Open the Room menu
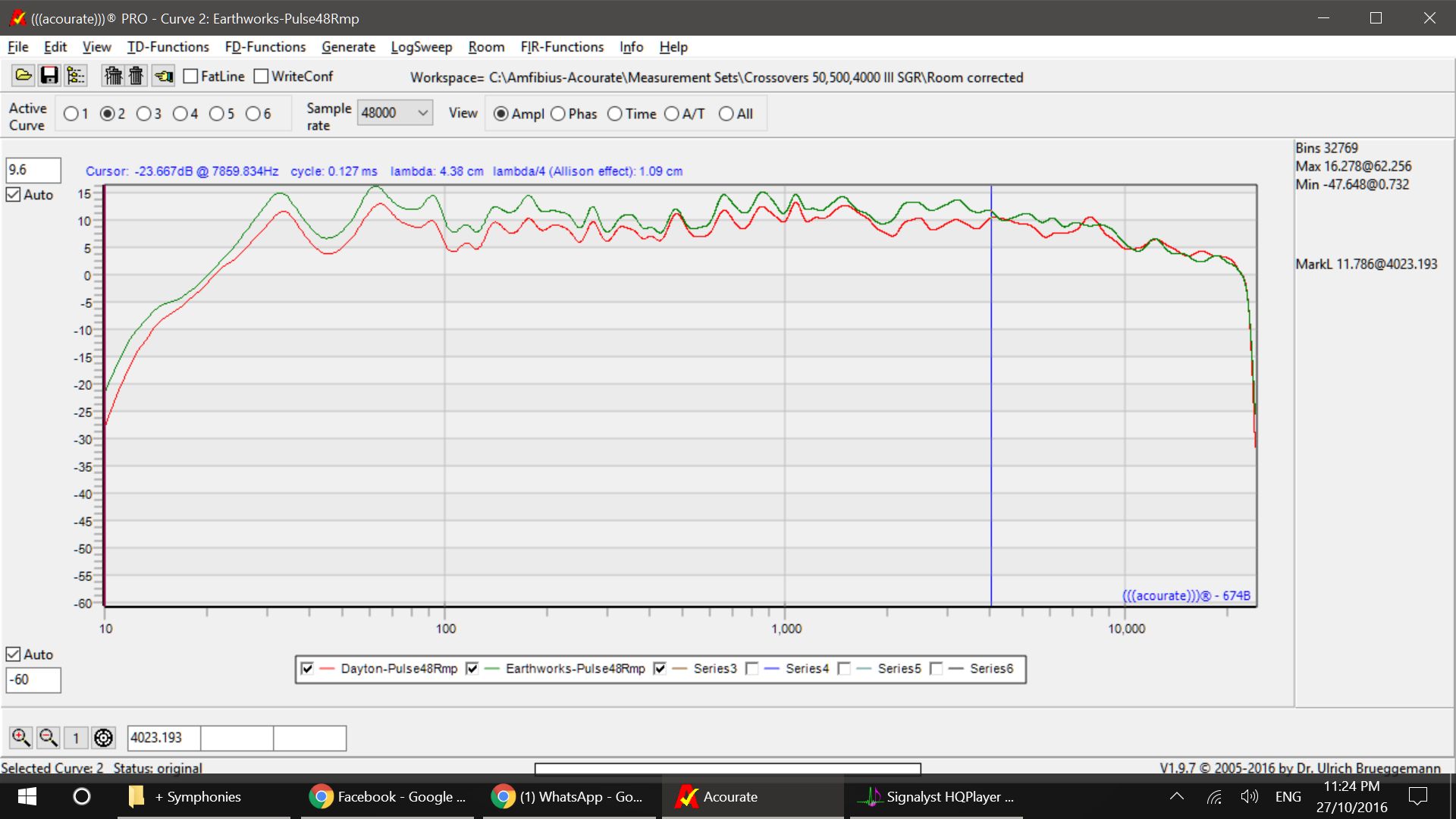Screen dimensions: 1456x819 pyautogui.click(x=486, y=47)
